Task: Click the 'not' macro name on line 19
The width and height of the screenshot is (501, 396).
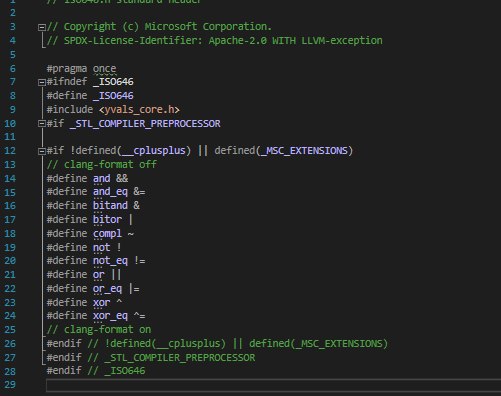Action: point(102,247)
